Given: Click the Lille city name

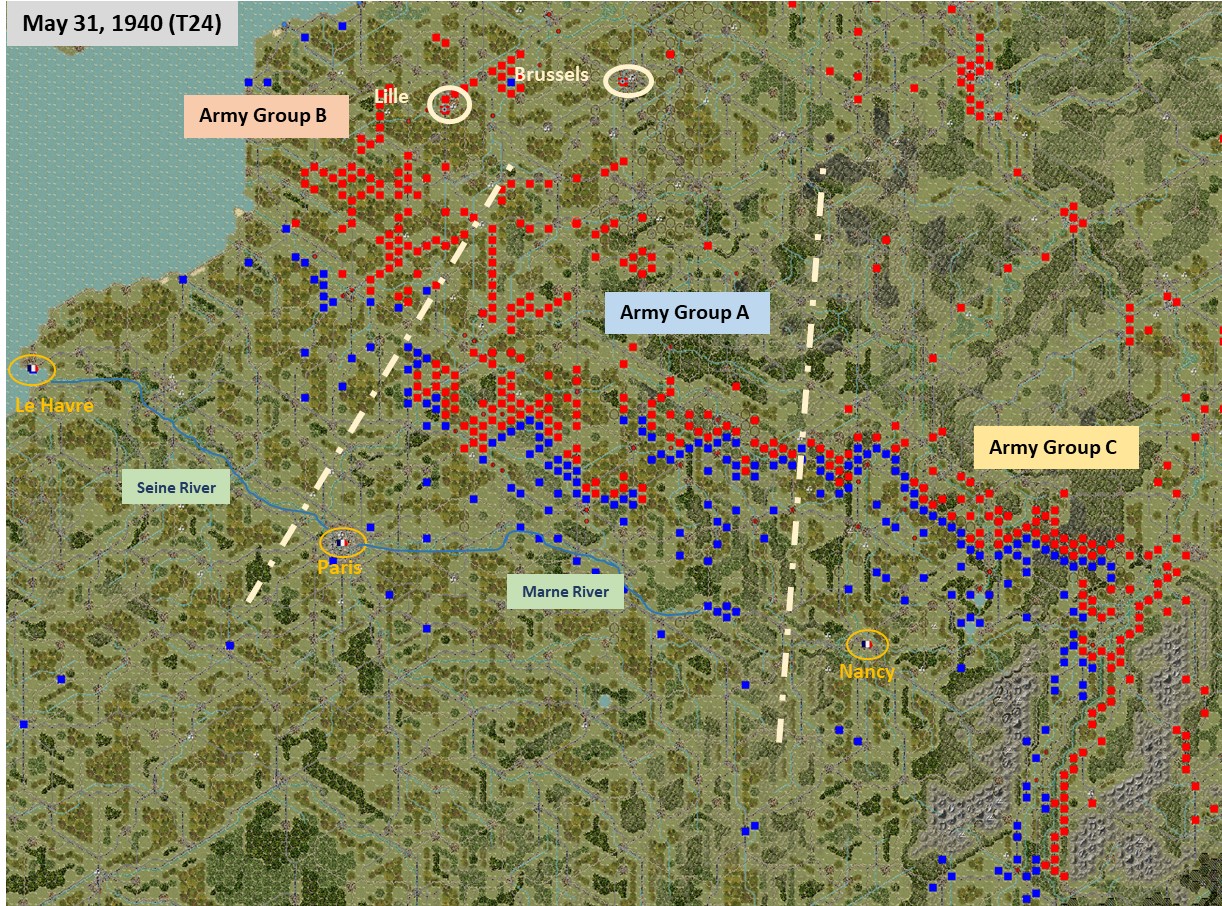Looking at the screenshot, I should [x=391, y=97].
